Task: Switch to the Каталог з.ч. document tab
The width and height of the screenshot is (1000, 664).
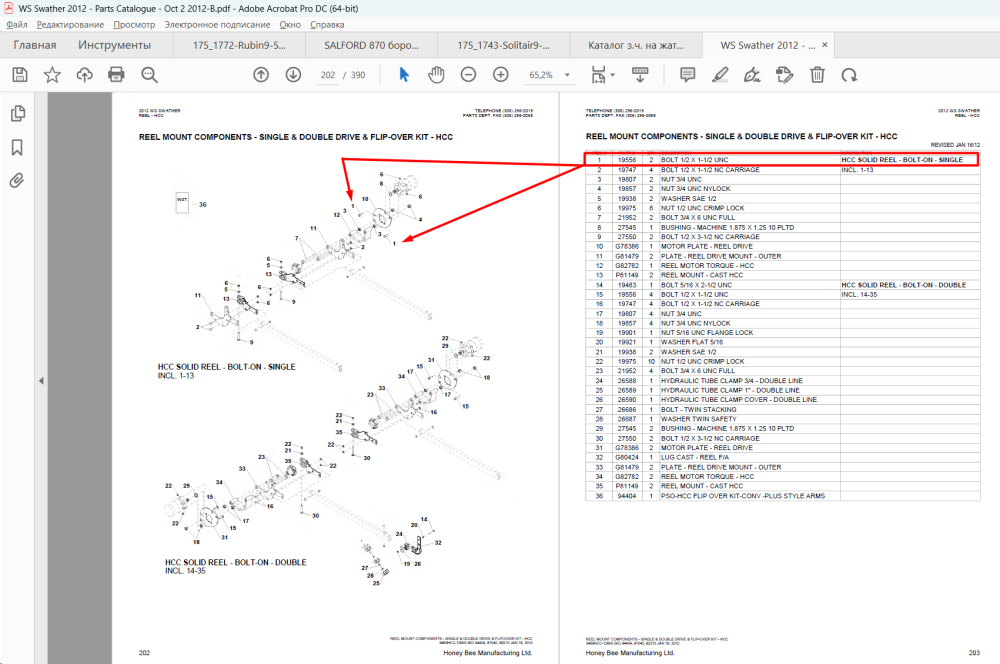Action: [635, 45]
